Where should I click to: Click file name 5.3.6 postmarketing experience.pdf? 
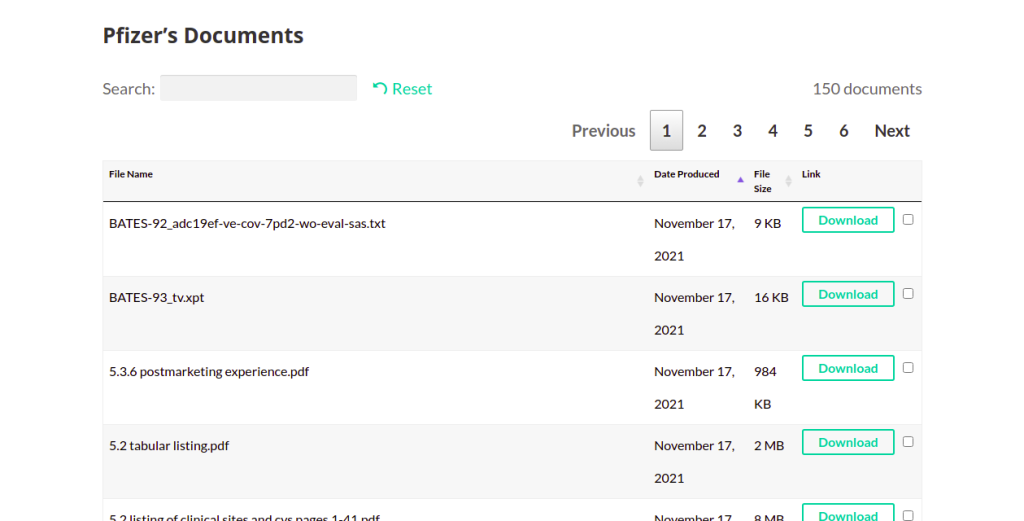[209, 371]
